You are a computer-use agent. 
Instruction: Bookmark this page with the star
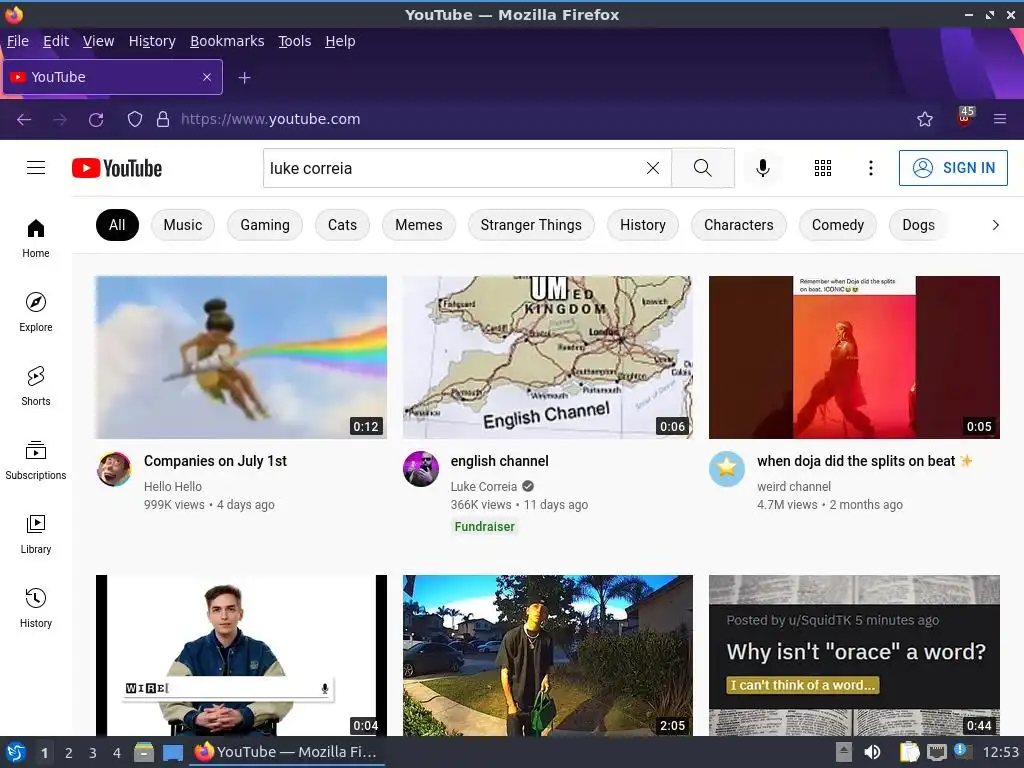tap(925, 120)
